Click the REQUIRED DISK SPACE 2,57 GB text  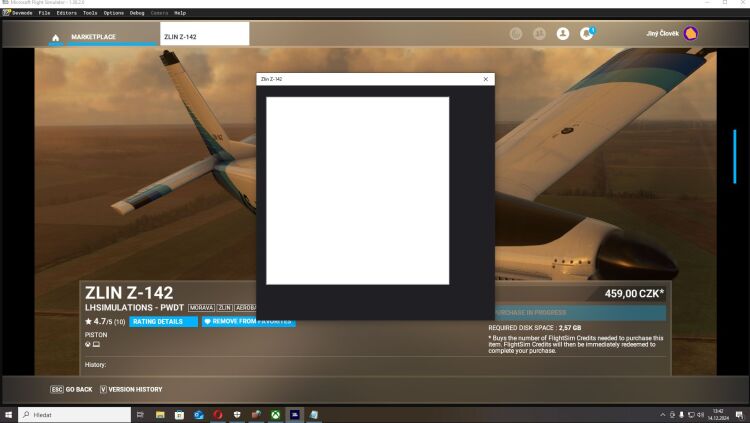click(x=534, y=328)
